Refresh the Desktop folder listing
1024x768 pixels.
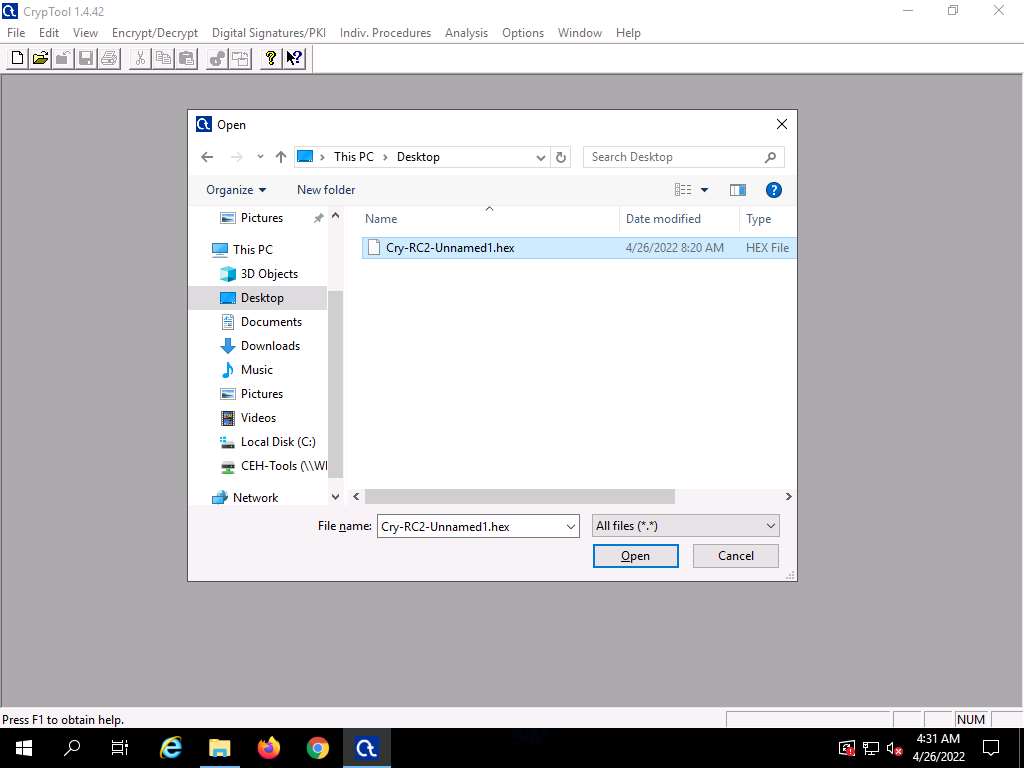(561, 157)
